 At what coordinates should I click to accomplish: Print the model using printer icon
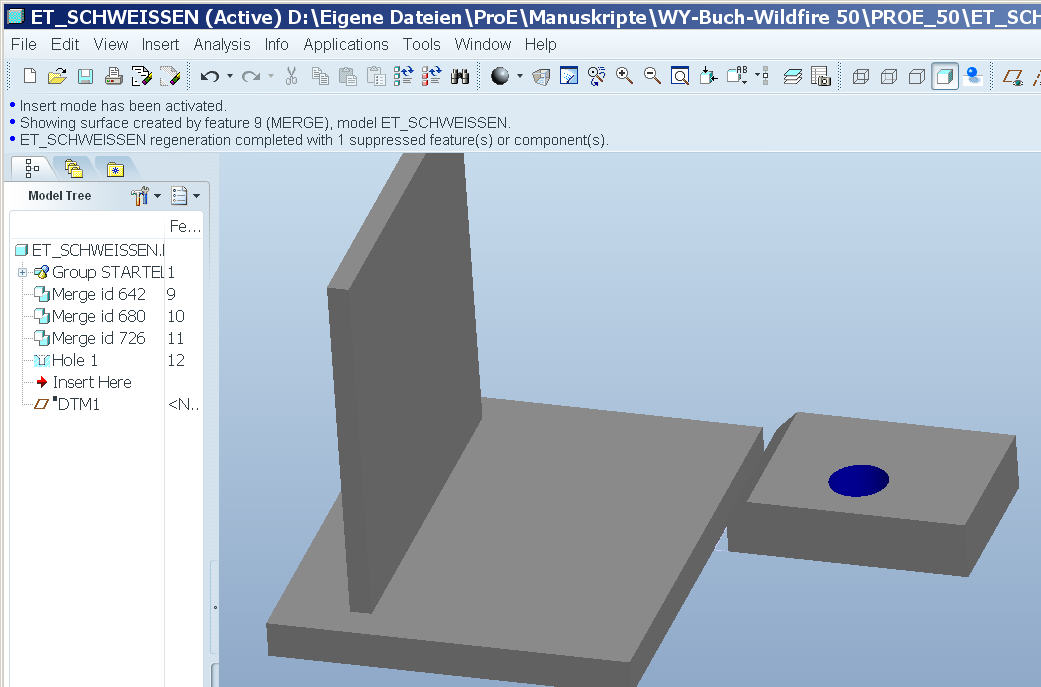114,76
